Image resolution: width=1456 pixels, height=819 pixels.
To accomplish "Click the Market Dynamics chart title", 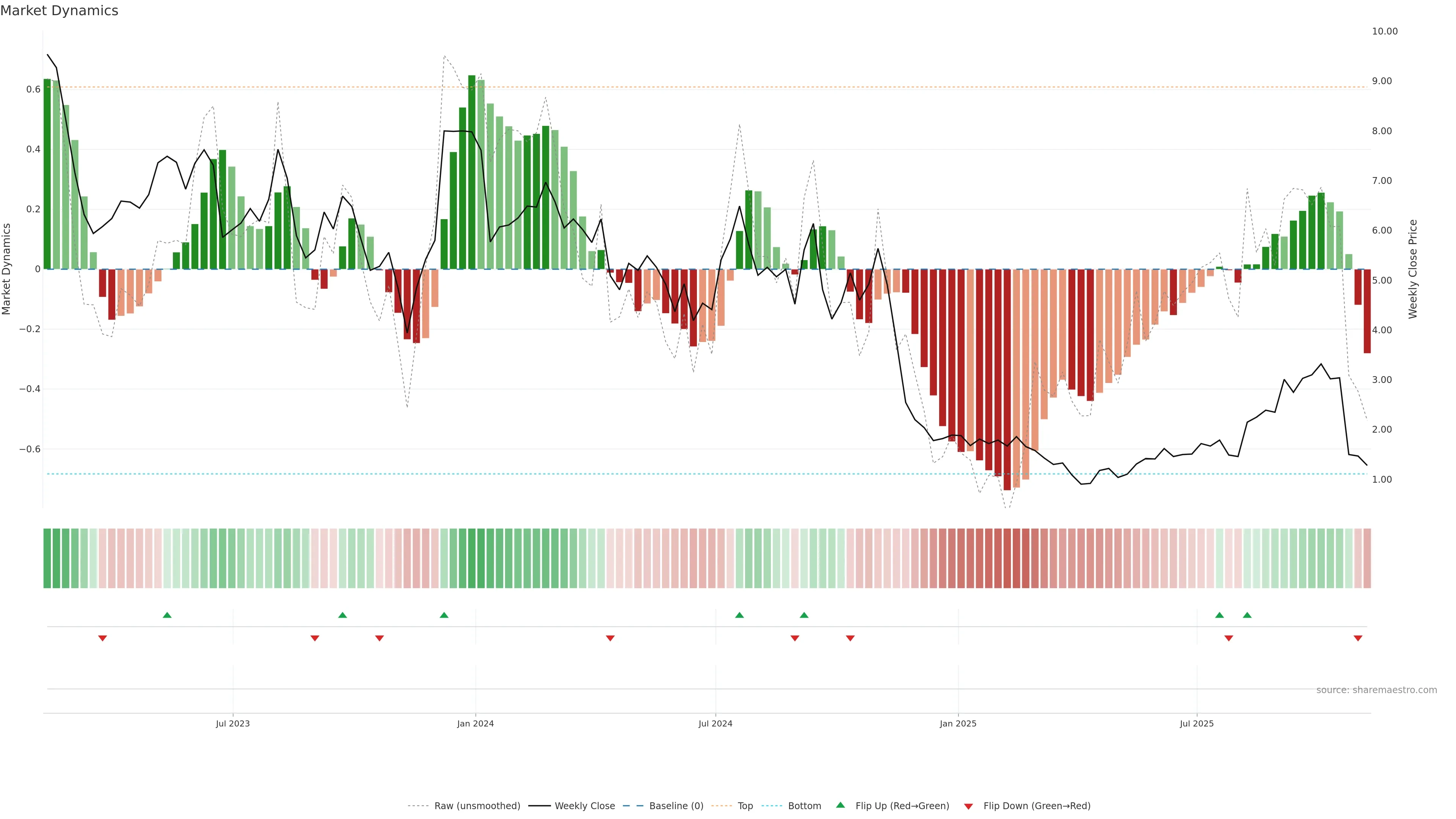I will [x=60, y=11].
